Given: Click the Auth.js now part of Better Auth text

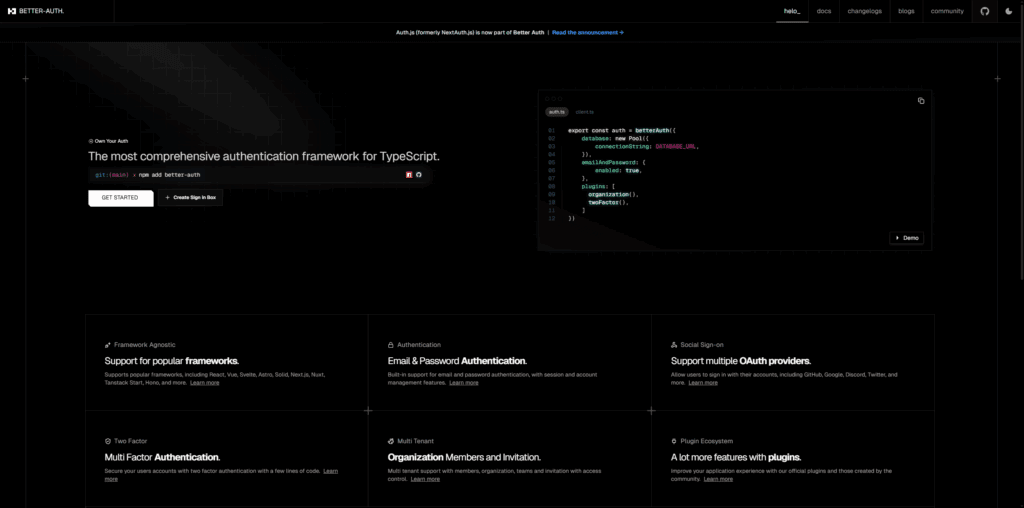Looking at the screenshot, I should coord(470,32).
